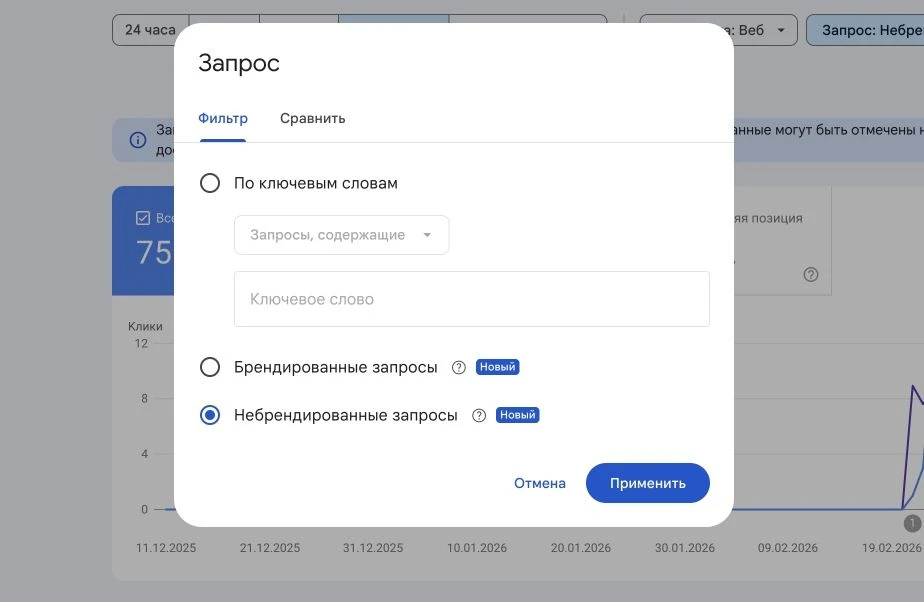
Task: Click the Клики axis label
Action: (x=146, y=326)
